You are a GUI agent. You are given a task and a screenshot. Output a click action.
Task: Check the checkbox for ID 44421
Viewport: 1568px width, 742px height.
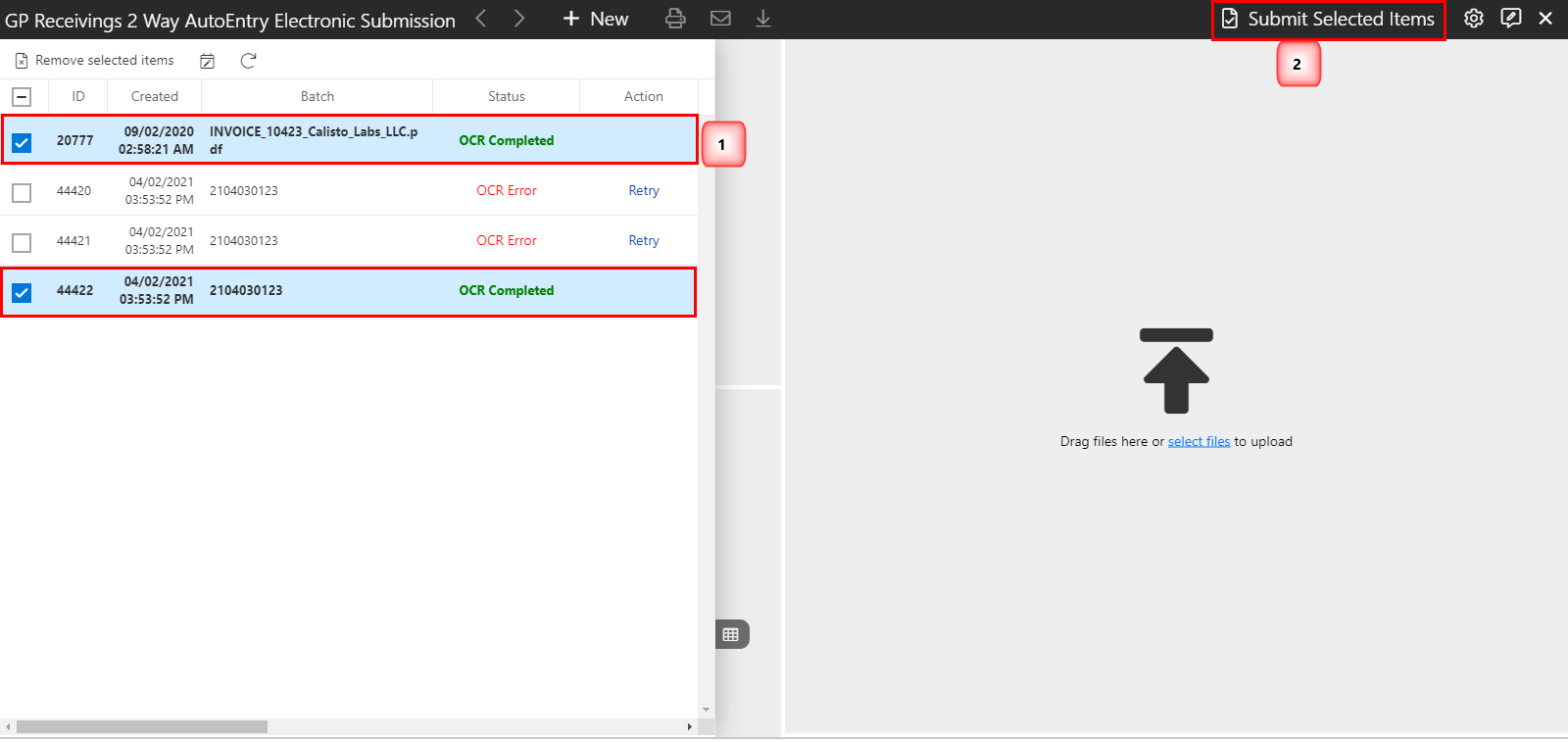[22, 242]
